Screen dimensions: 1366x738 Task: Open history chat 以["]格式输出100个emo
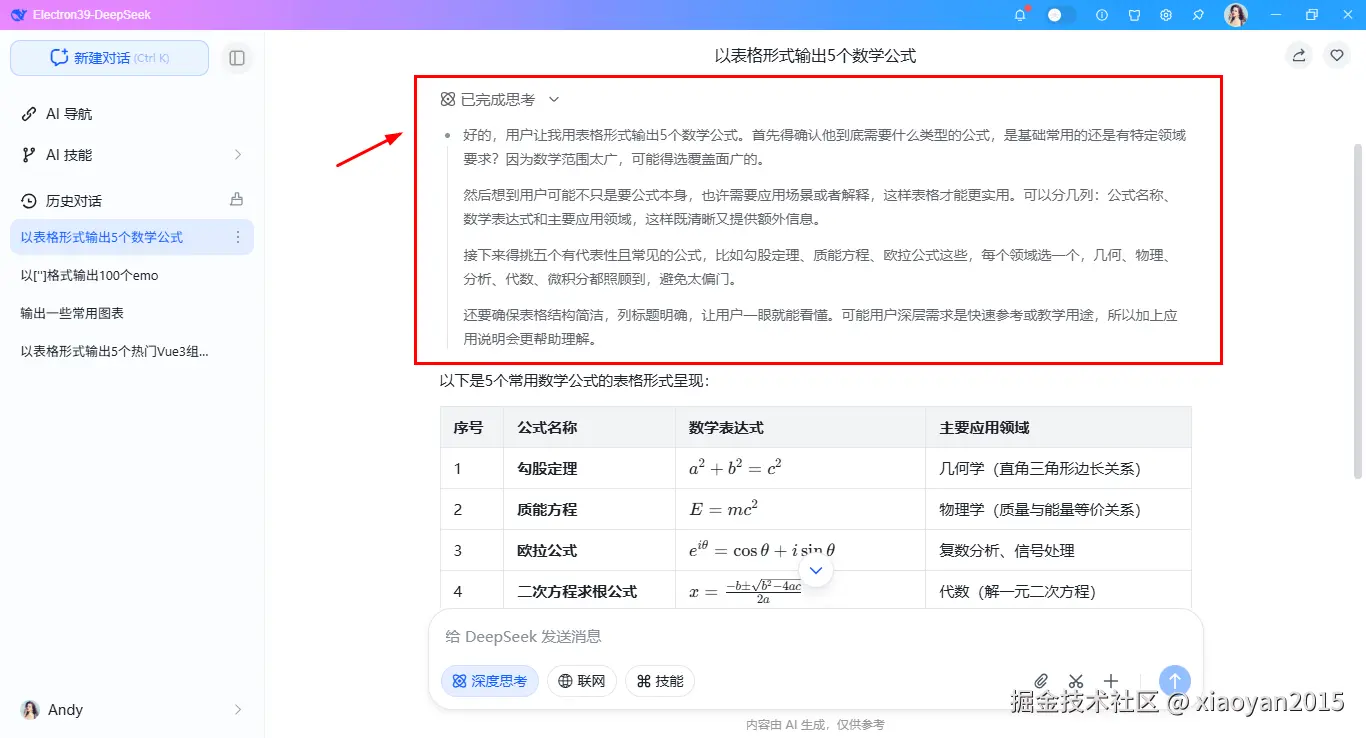(132, 275)
